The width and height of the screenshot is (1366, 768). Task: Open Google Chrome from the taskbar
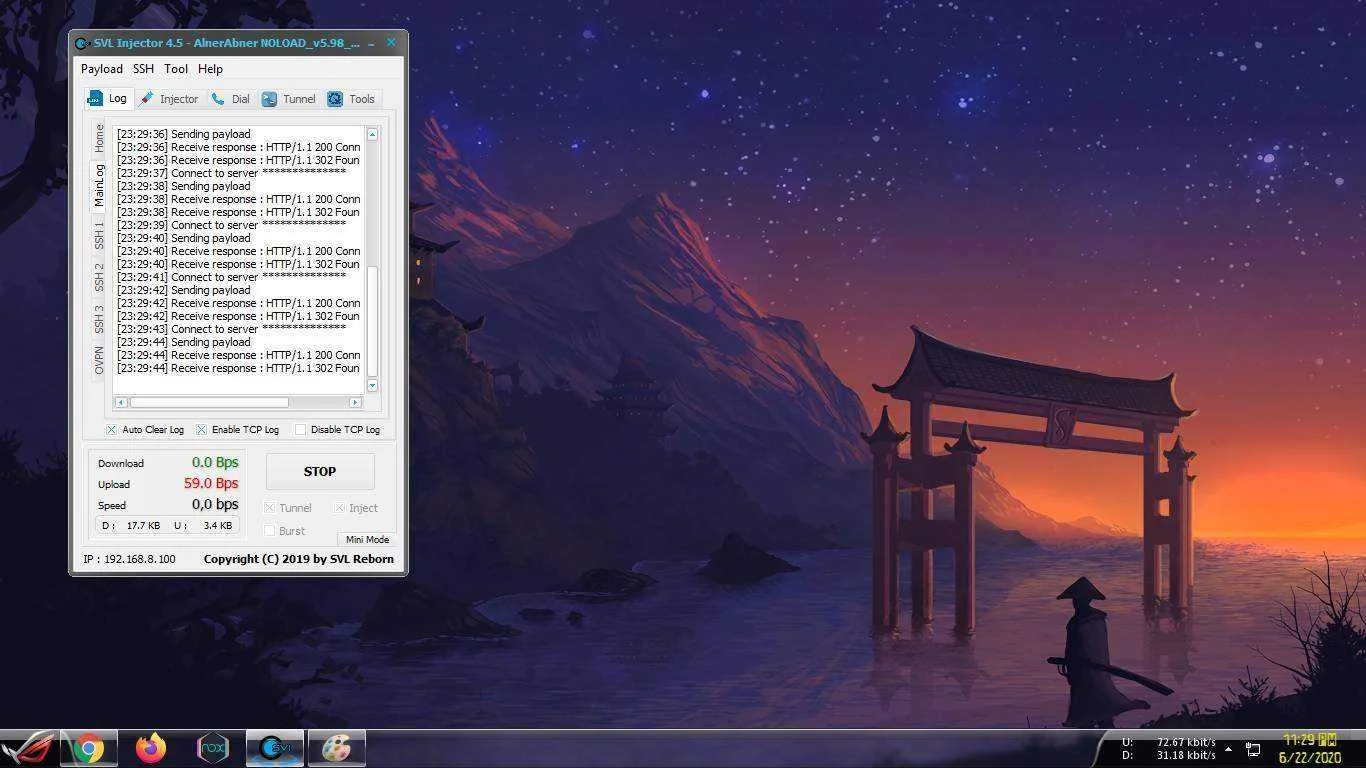(x=88, y=748)
